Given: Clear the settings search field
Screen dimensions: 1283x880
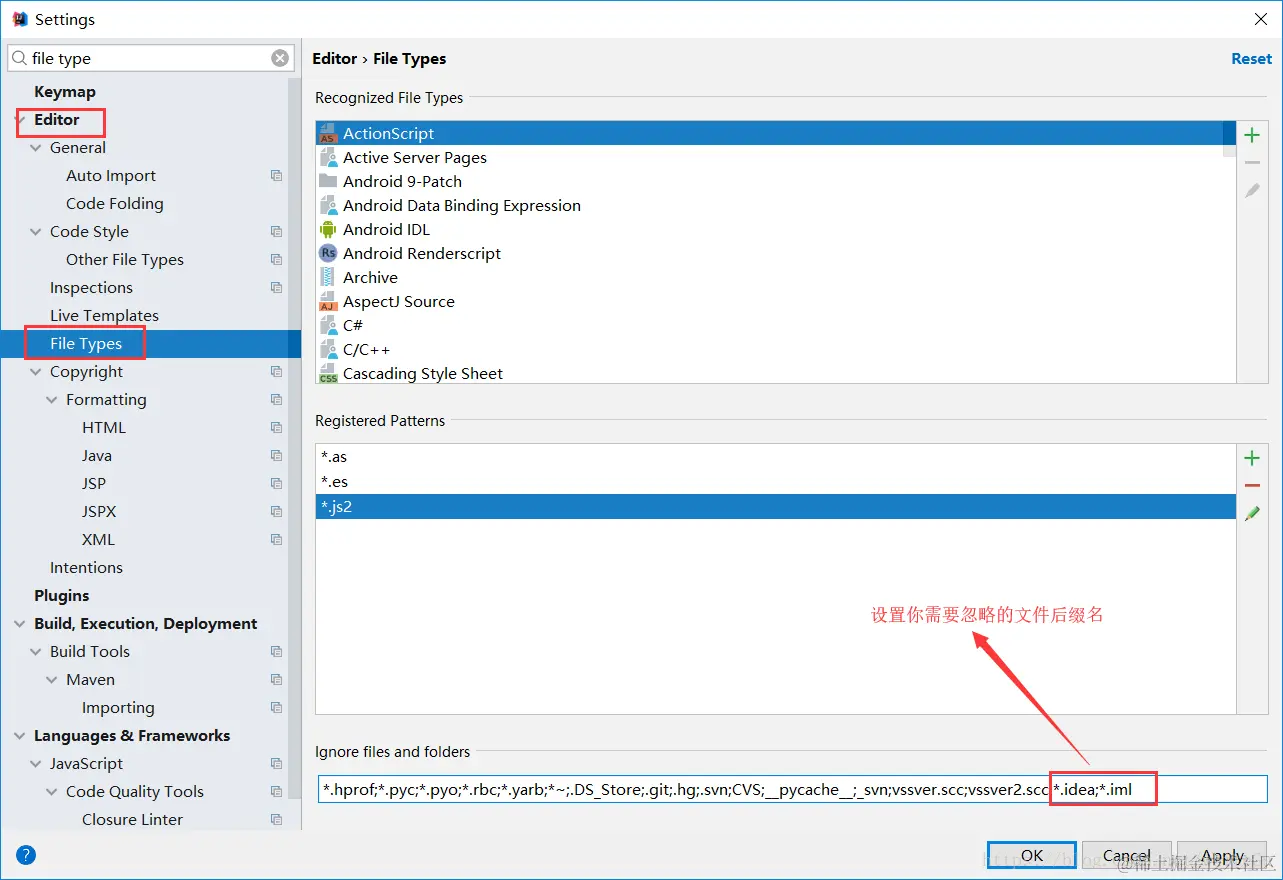Looking at the screenshot, I should click(x=280, y=58).
